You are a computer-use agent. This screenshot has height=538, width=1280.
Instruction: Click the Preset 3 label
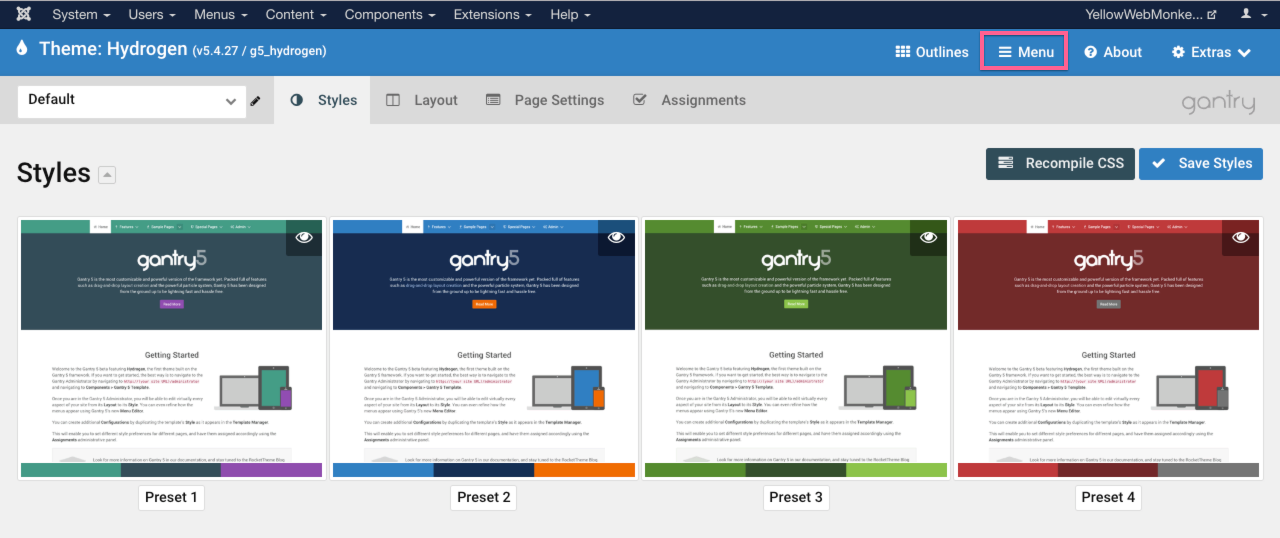click(x=796, y=497)
